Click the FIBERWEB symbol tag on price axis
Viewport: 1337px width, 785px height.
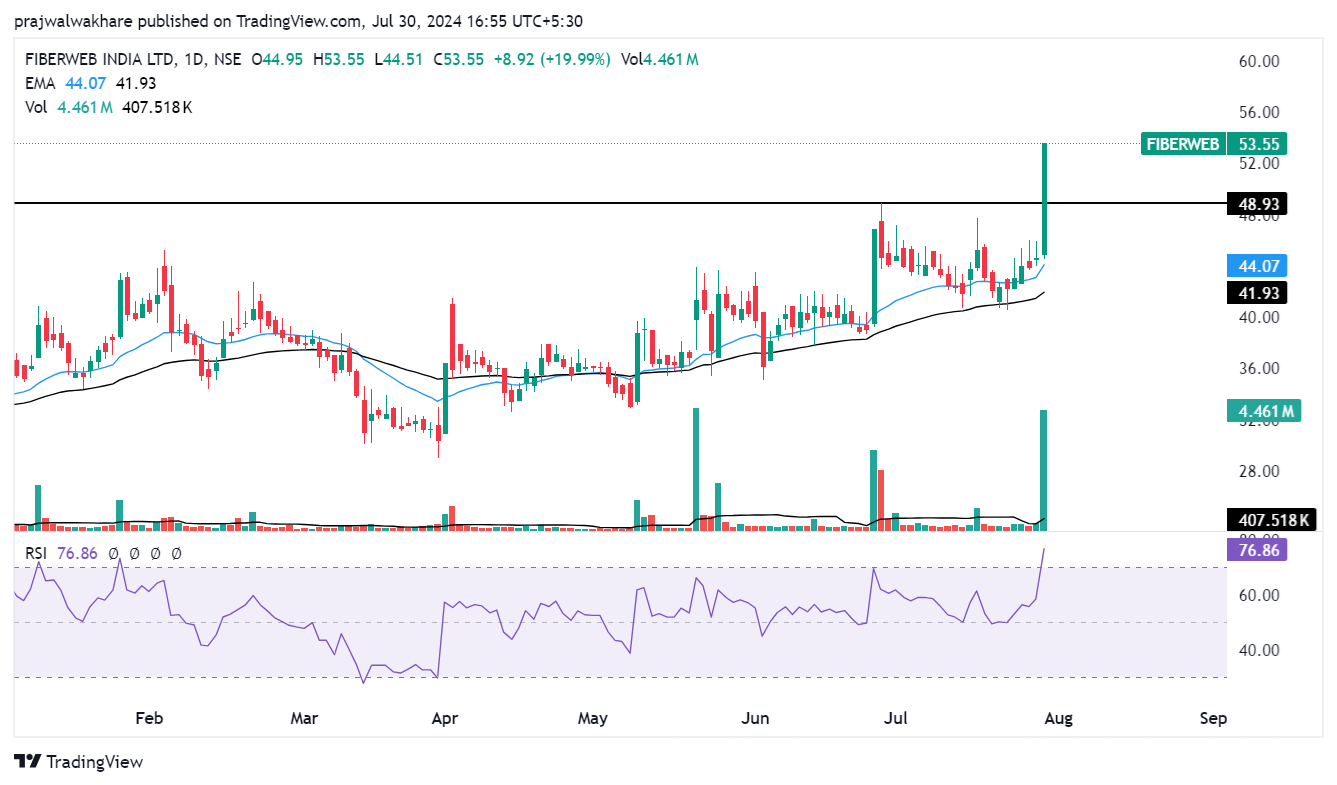(1182, 144)
